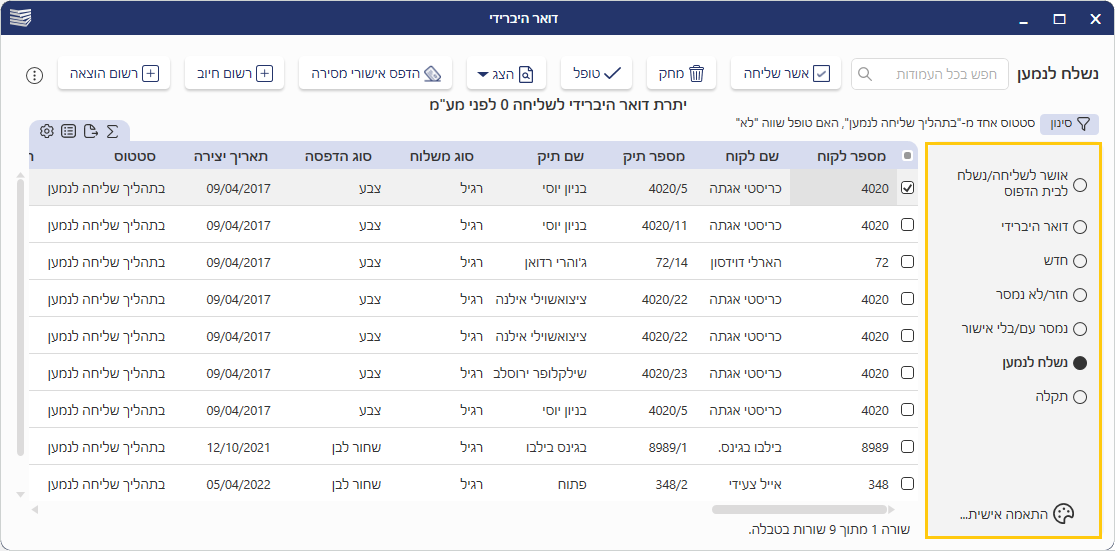Click the אשר שליחה button
Image resolution: width=1115 pixels, height=551 pixels.
(x=785, y=73)
